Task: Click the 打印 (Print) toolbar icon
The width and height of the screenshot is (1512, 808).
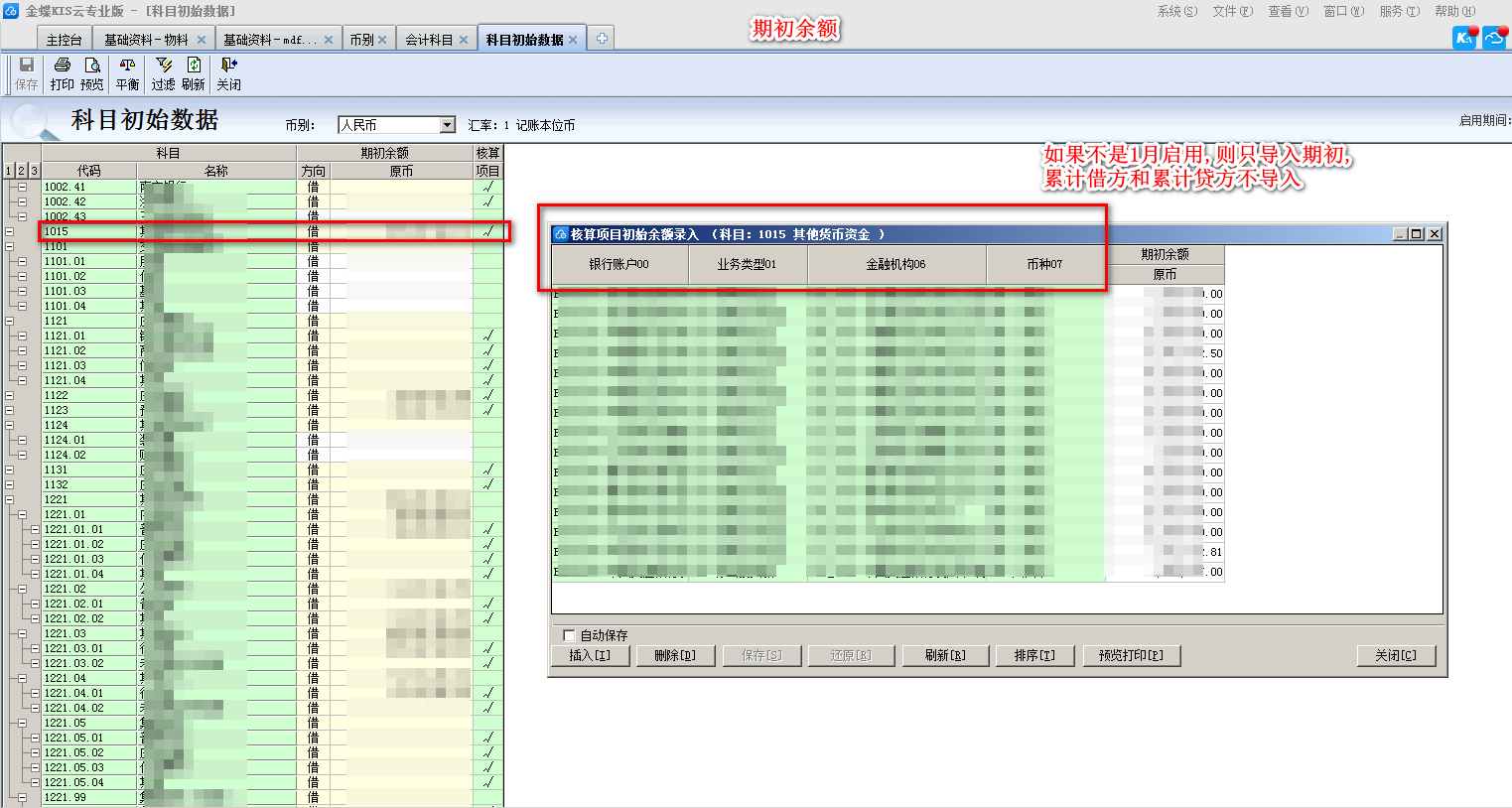Action: pos(63,73)
